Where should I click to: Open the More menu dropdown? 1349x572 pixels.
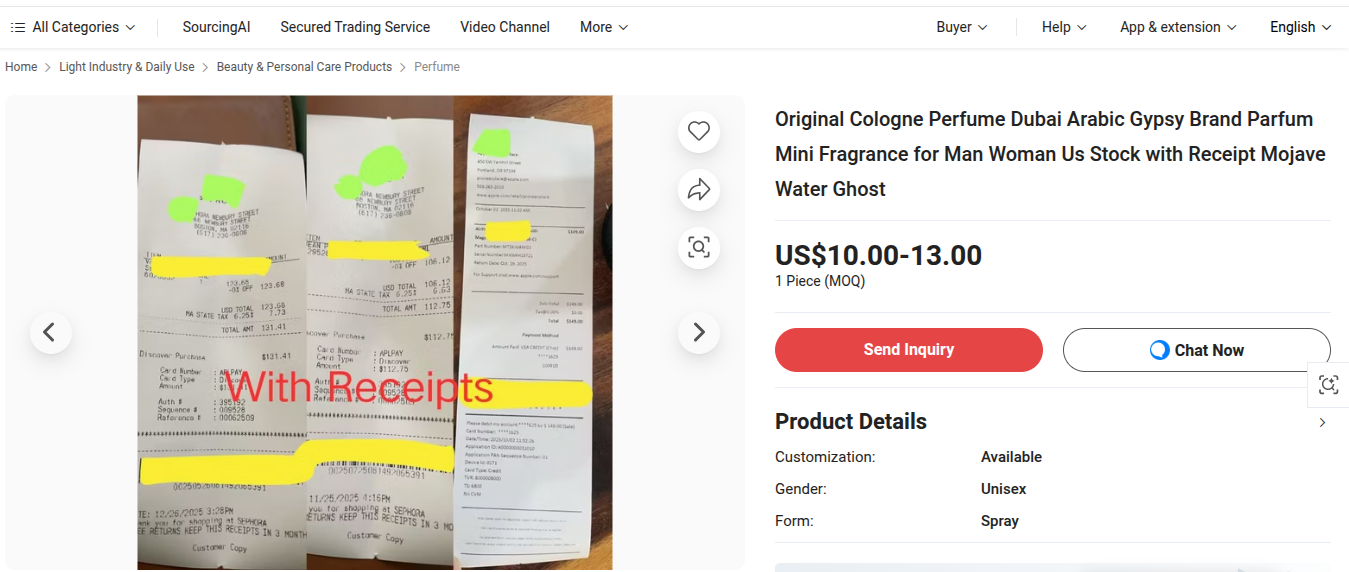coord(604,27)
